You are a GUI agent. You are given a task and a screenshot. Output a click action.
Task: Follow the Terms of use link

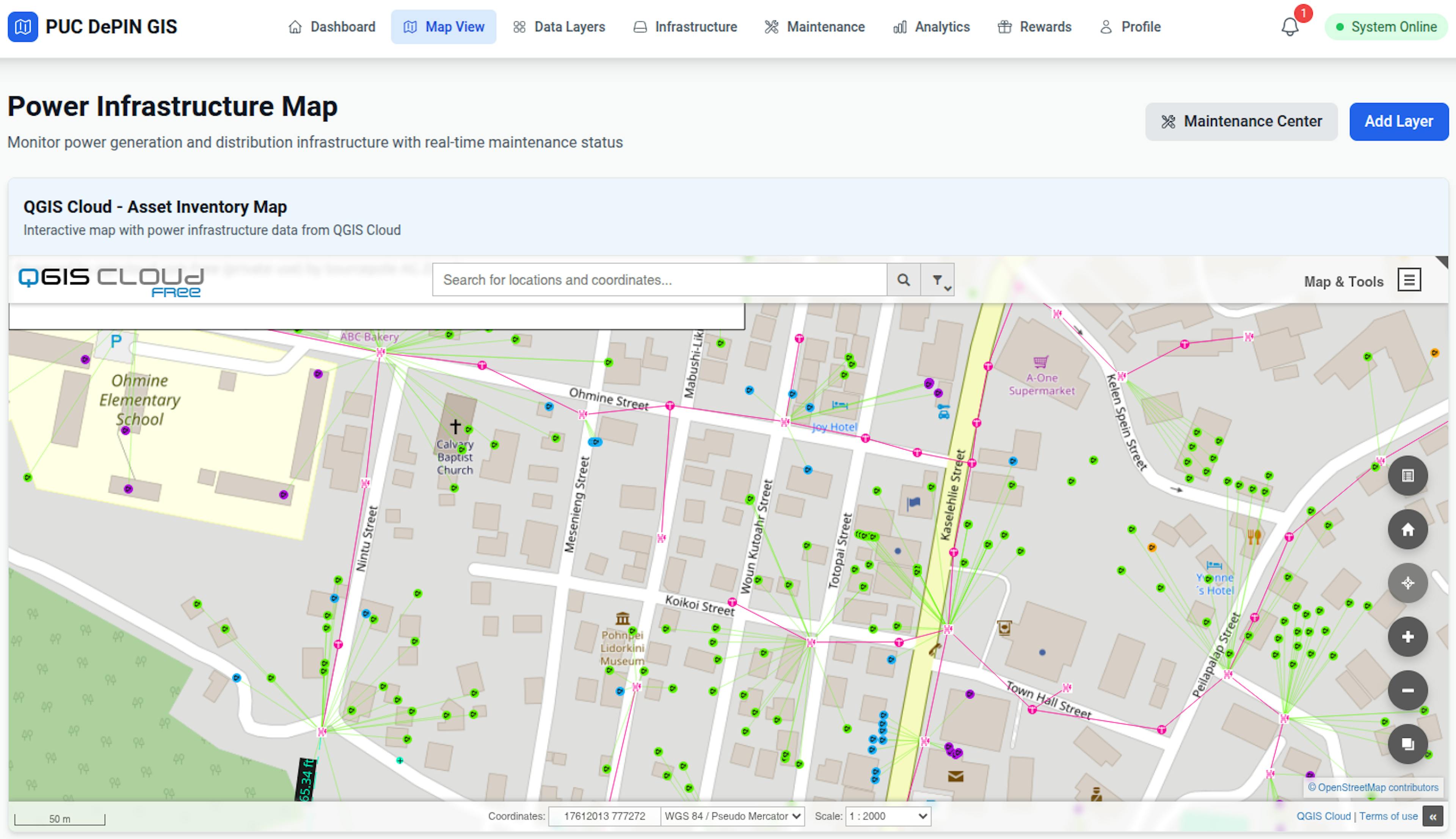[1388, 815]
